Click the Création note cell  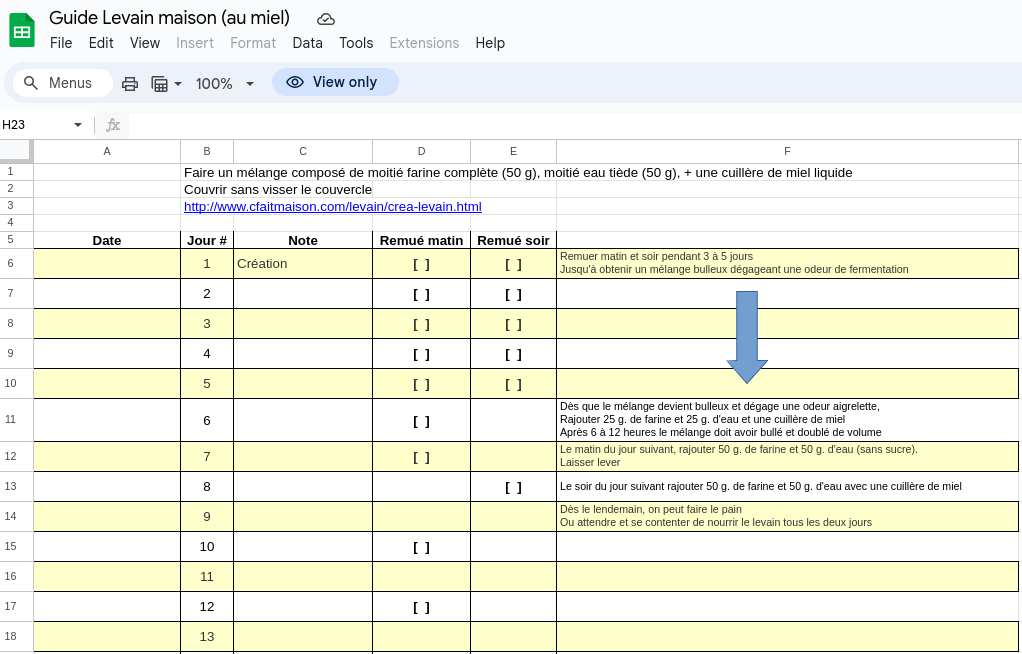[x=302, y=264]
